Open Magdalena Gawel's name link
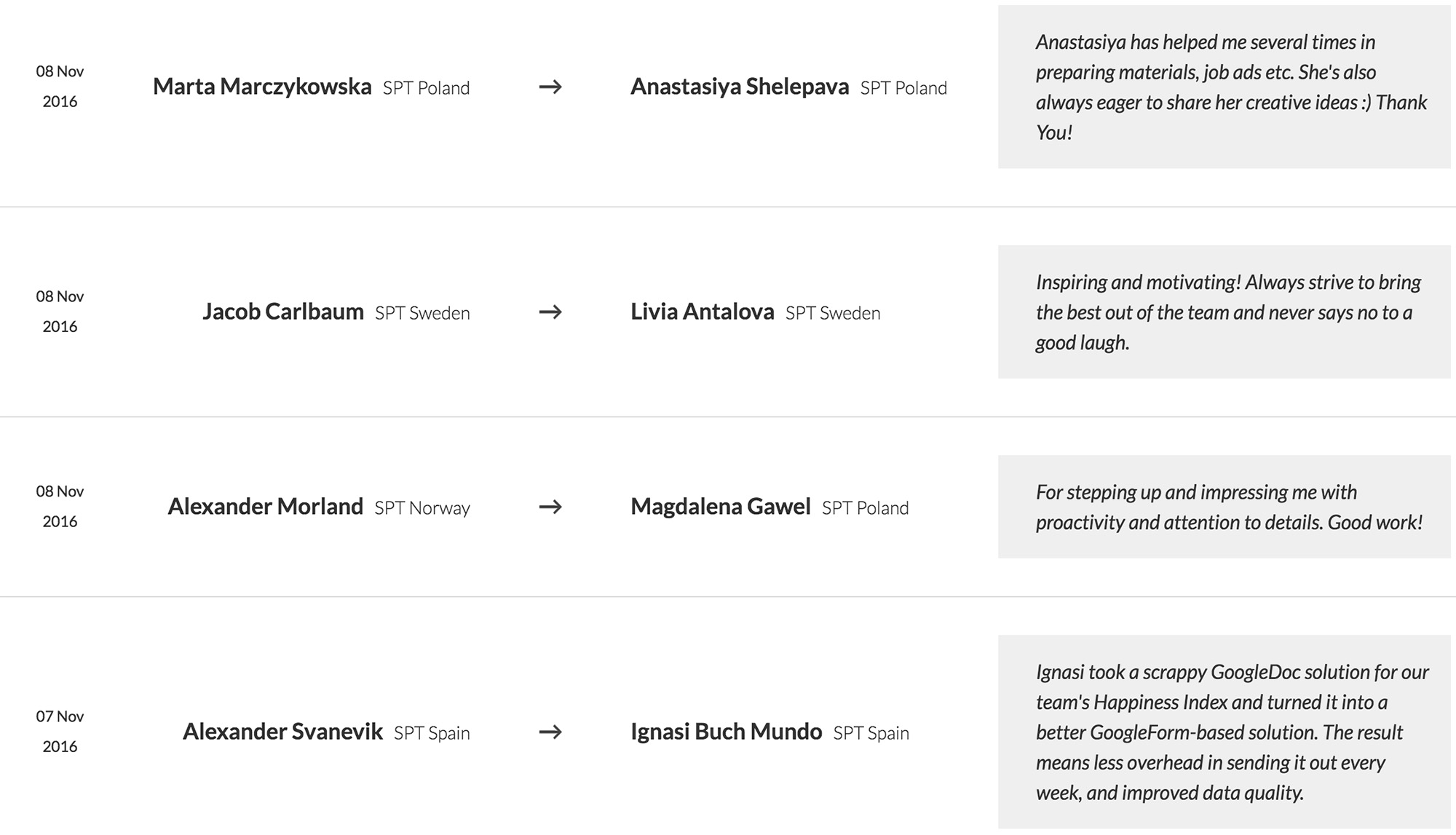The width and height of the screenshot is (1456, 835). (x=721, y=506)
